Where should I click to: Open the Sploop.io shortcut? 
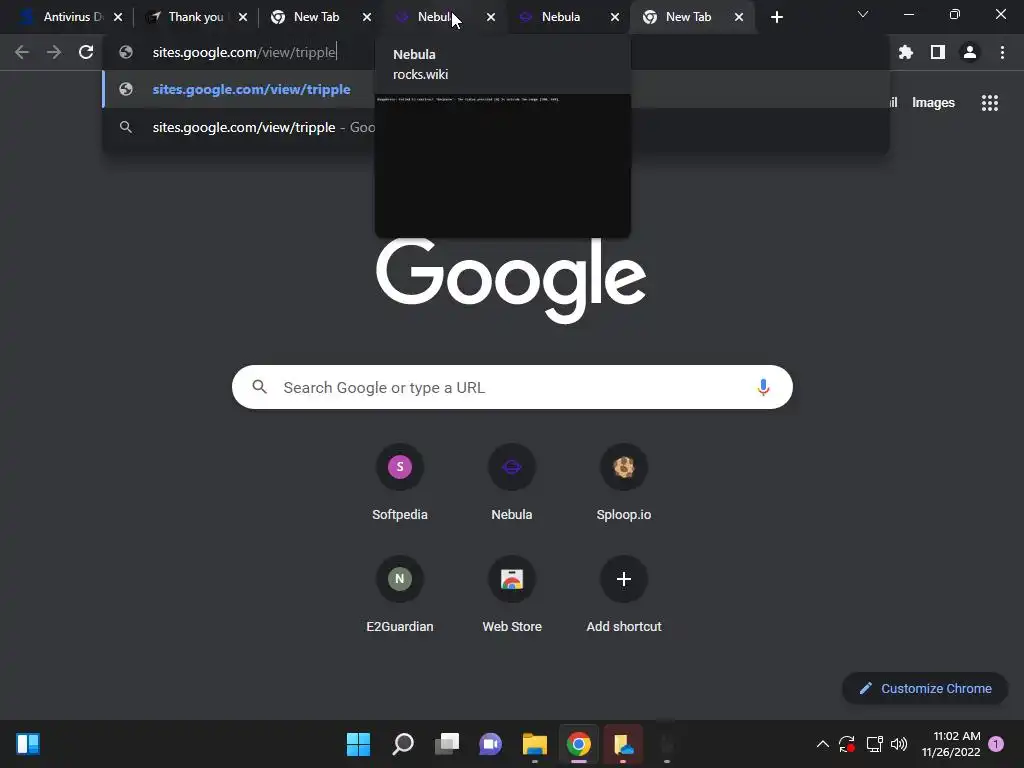624,483
